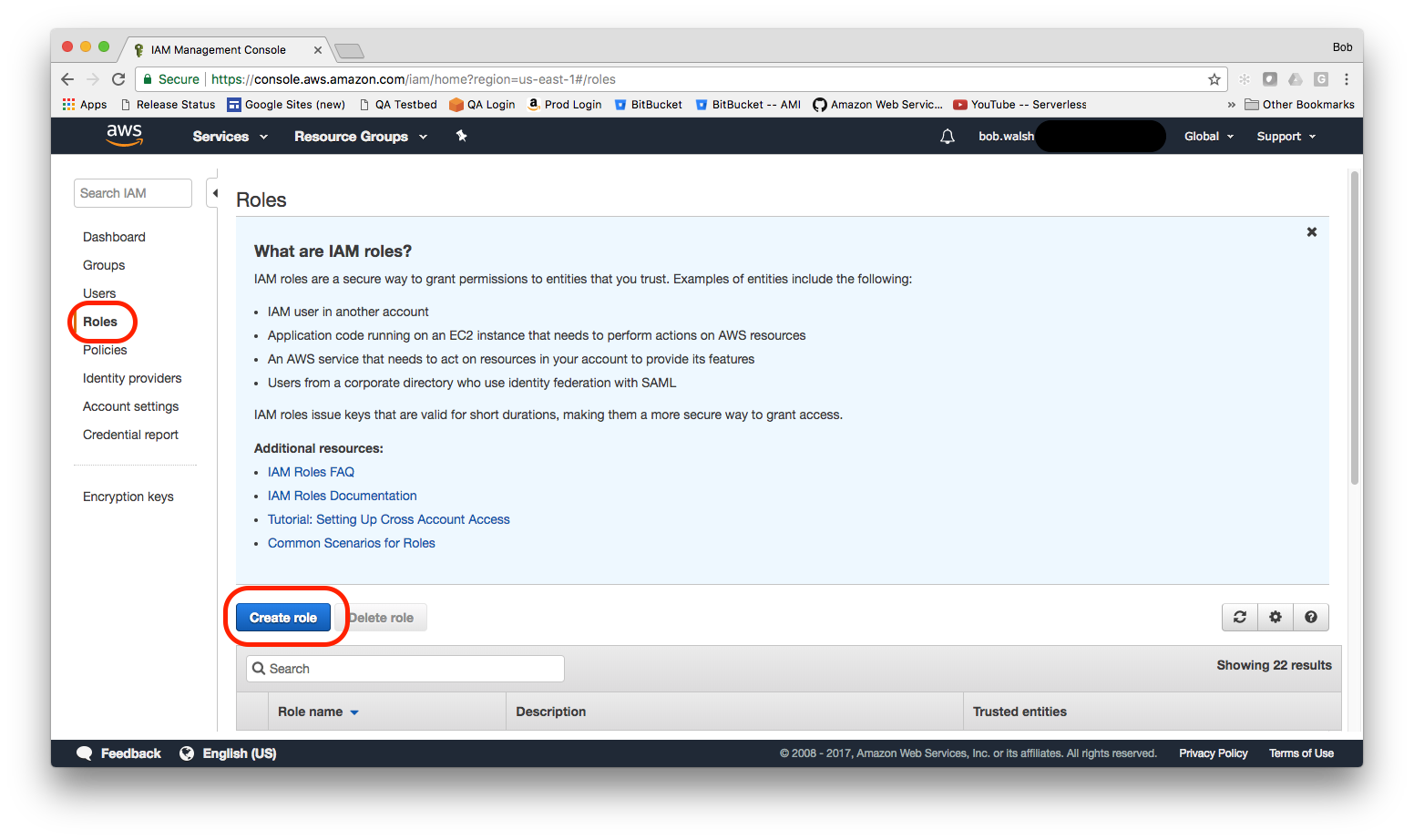This screenshot has height=840, width=1414.
Task: Close the IAM Management Console tab
Action: 318,50
